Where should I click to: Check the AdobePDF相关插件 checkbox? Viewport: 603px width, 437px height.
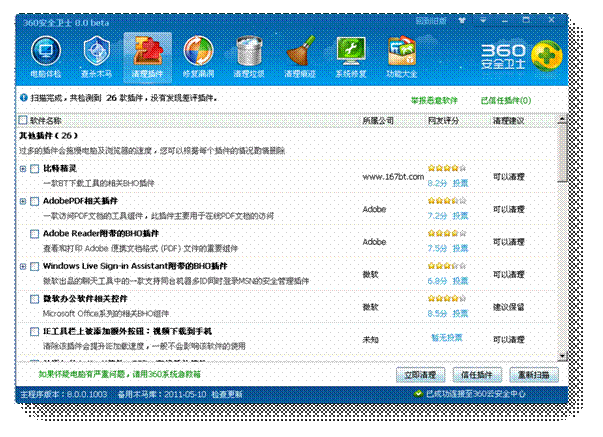point(35,201)
